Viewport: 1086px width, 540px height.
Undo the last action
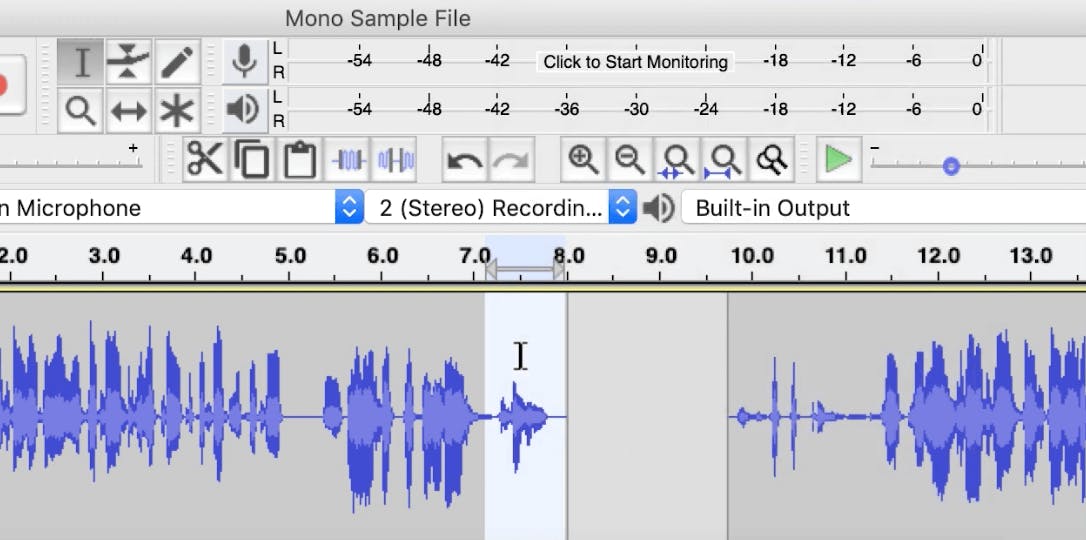(x=464, y=160)
